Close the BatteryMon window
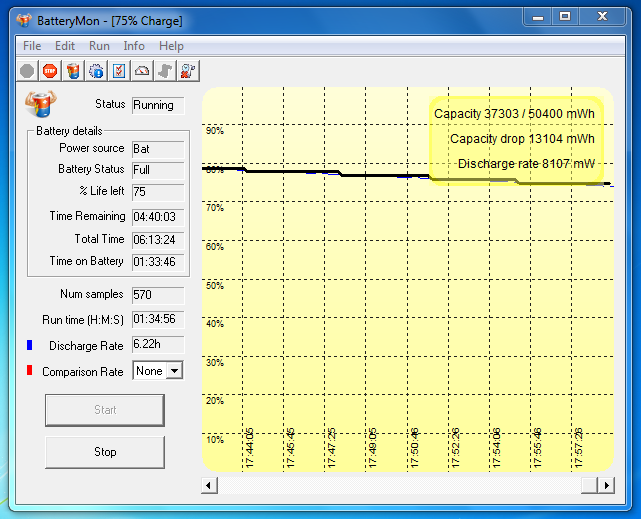 point(602,17)
